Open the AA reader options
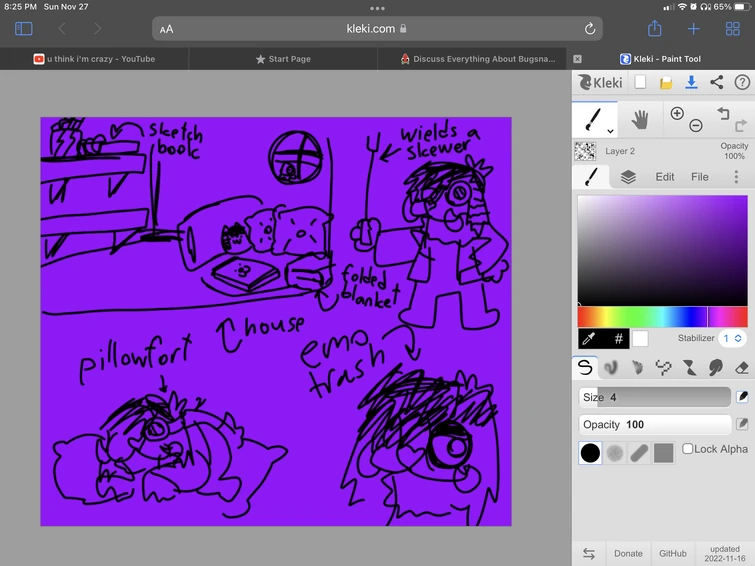The width and height of the screenshot is (755, 566). 167,29
